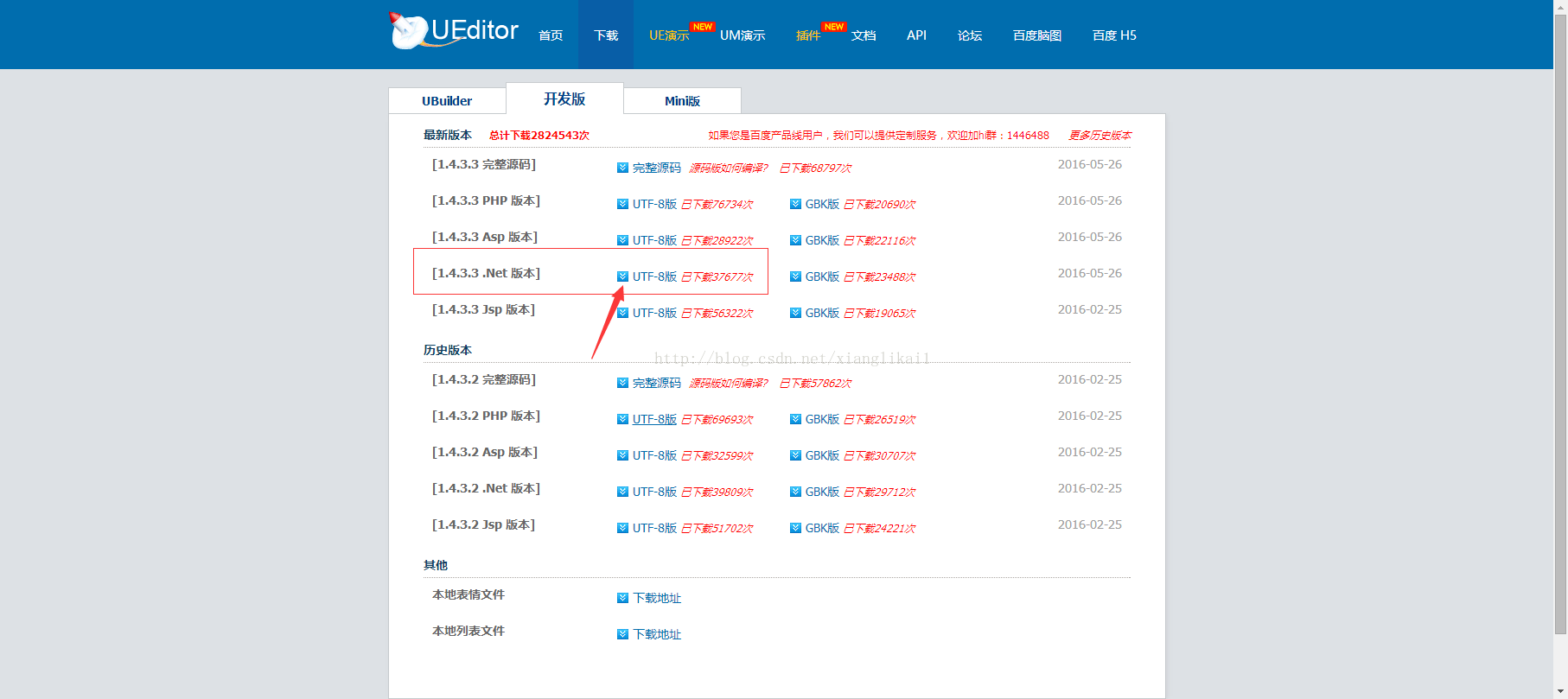
Task: Click GBK版 link for 1.4.3.3 Jsp
Action: 822,313
